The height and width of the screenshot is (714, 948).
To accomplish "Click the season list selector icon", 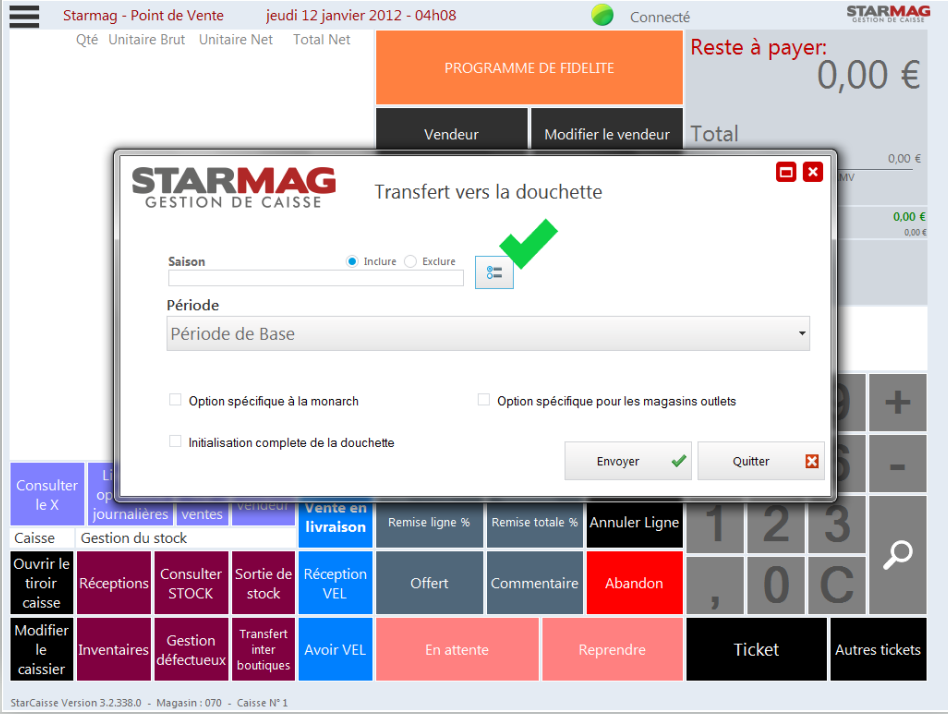I will click(494, 273).
